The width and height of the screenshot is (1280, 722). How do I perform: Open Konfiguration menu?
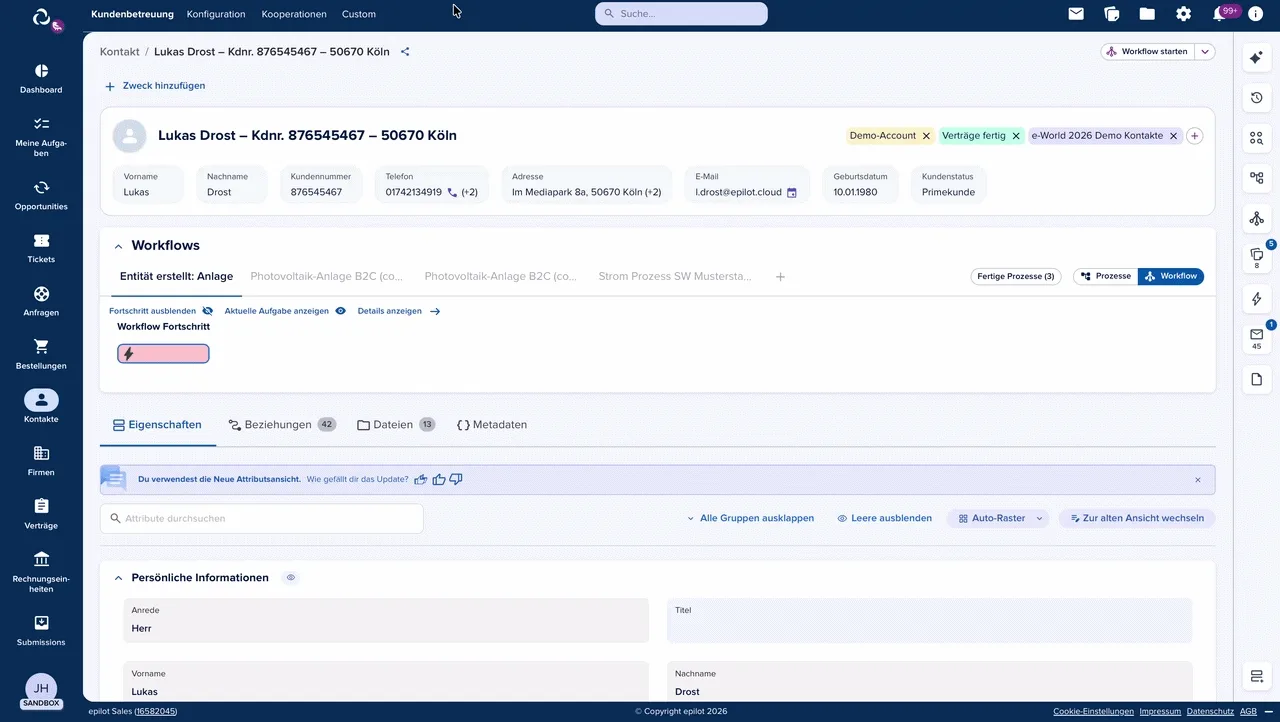click(216, 14)
